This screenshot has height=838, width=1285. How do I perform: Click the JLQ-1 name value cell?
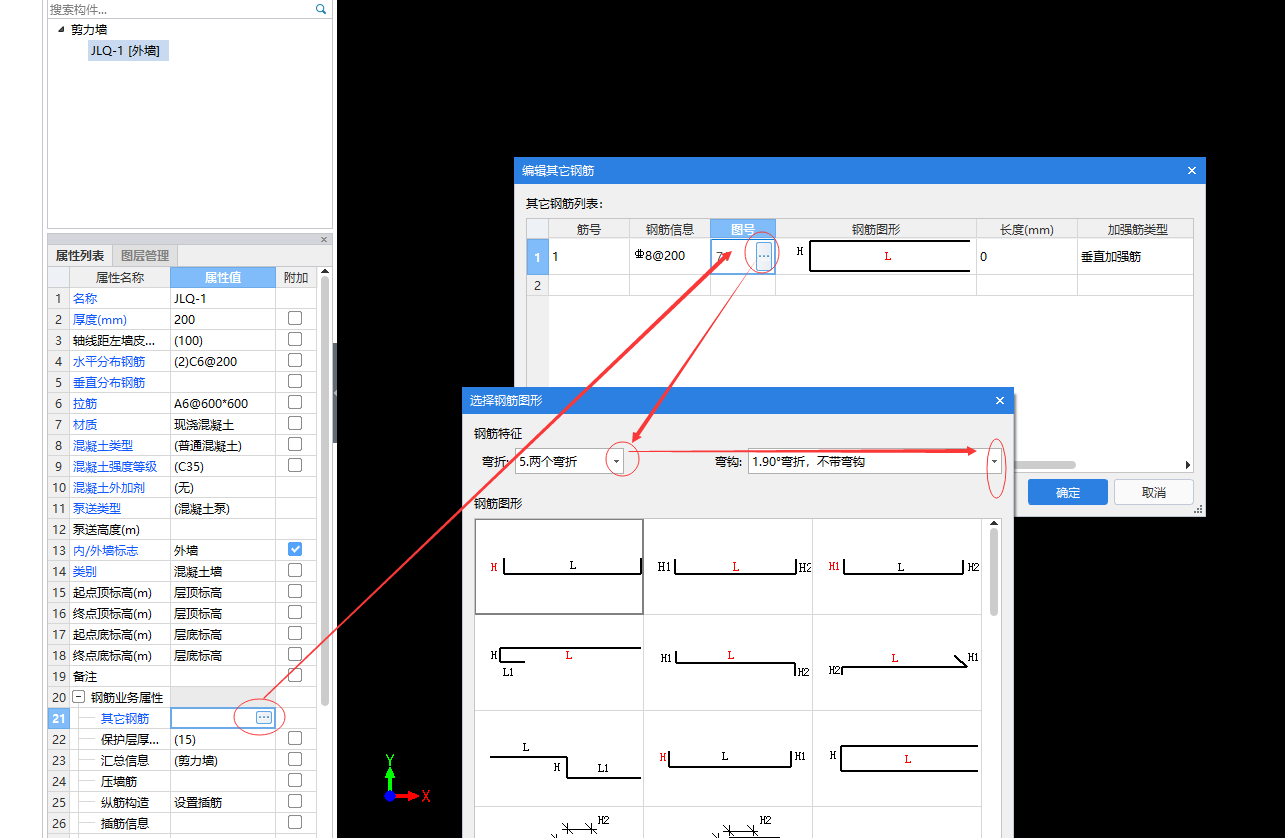tap(222, 298)
